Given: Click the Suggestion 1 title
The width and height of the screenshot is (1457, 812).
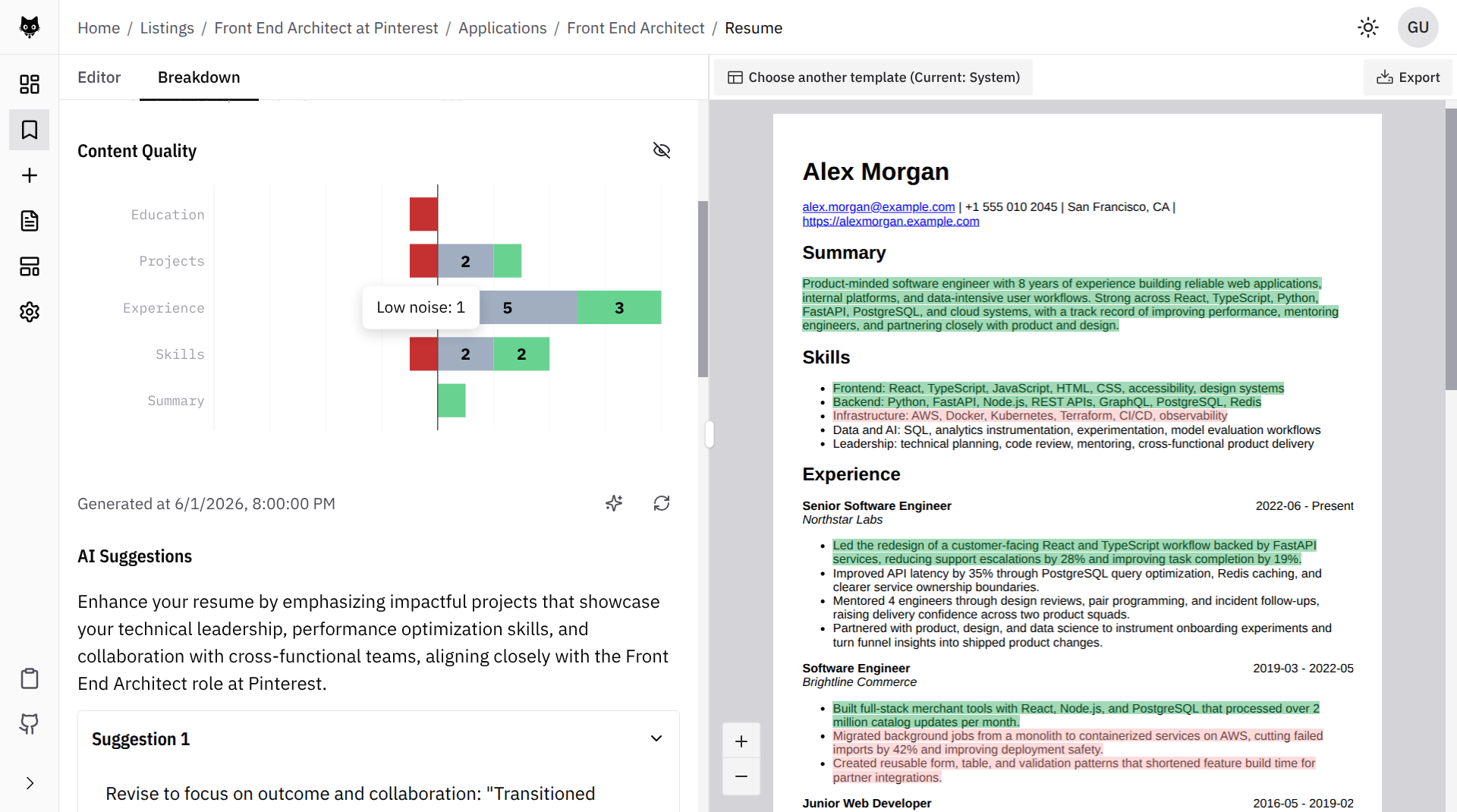Looking at the screenshot, I should click(141, 739).
